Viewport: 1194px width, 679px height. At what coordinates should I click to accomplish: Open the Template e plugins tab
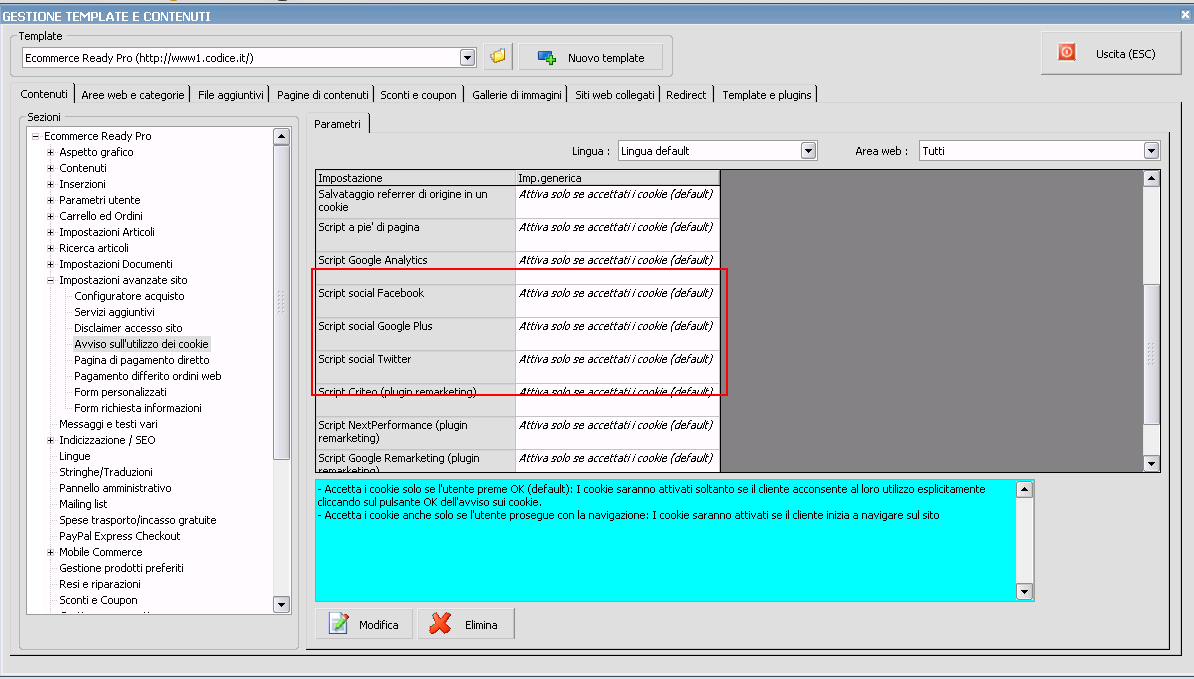point(767,95)
